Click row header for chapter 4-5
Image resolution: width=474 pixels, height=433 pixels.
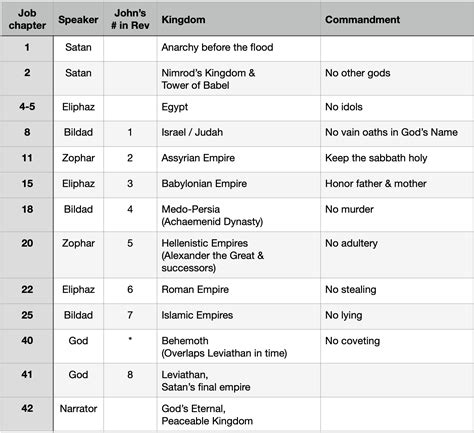tap(27, 108)
